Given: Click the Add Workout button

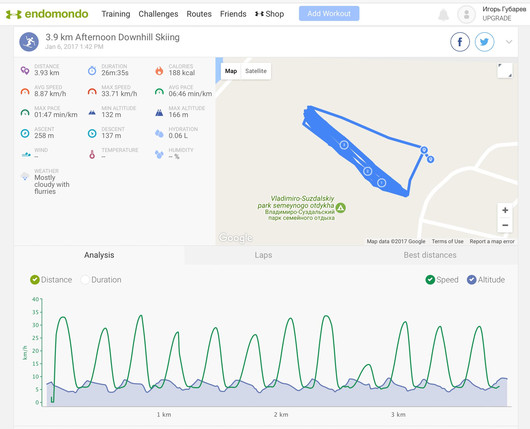Looking at the screenshot, I should tap(329, 14).
